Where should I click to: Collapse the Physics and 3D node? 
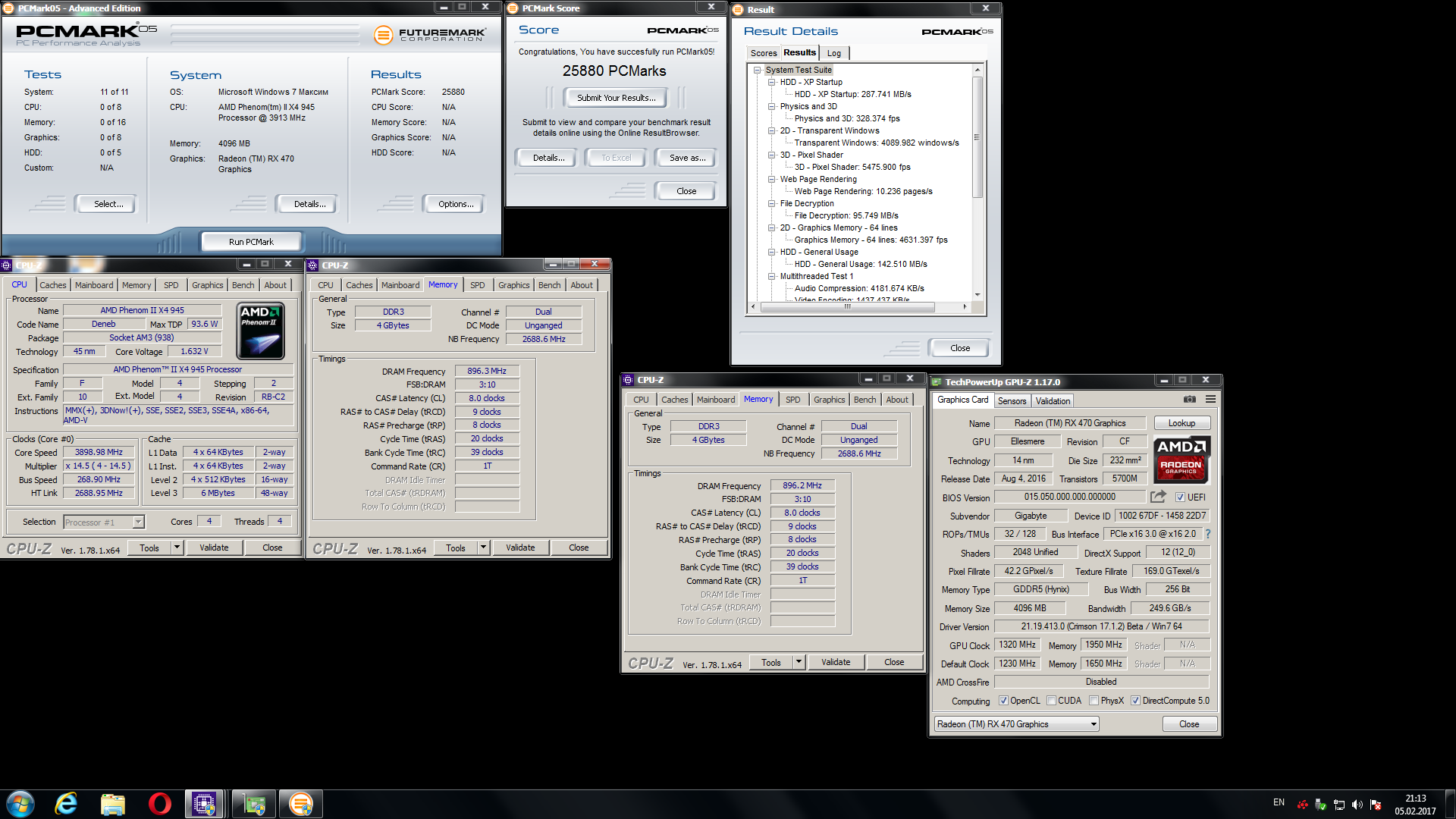click(x=771, y=106)
